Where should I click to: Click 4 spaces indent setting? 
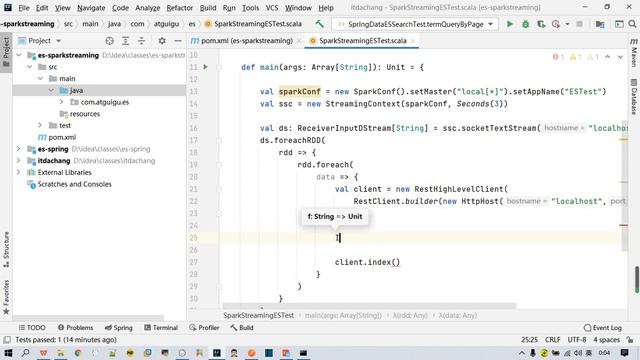607,340
